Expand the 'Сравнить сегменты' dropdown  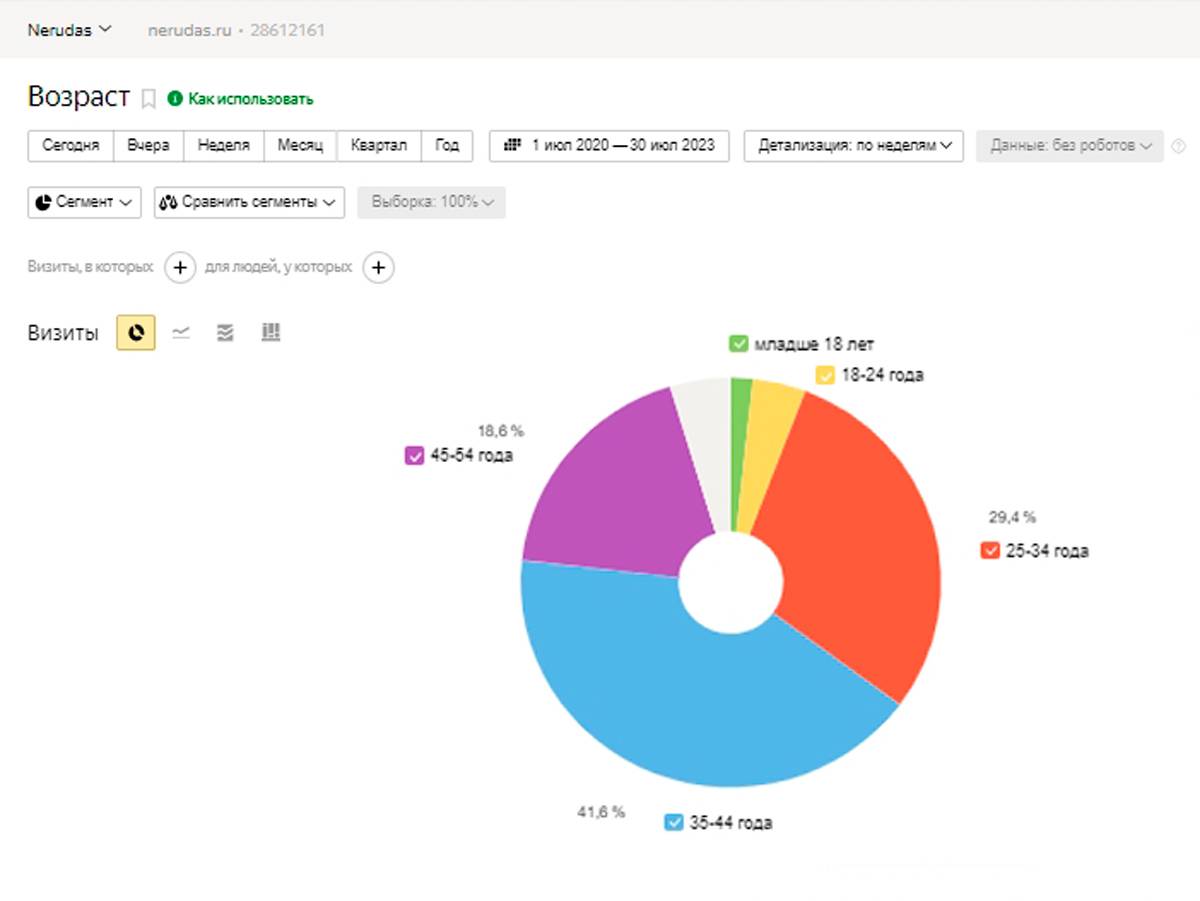[249, 202]
